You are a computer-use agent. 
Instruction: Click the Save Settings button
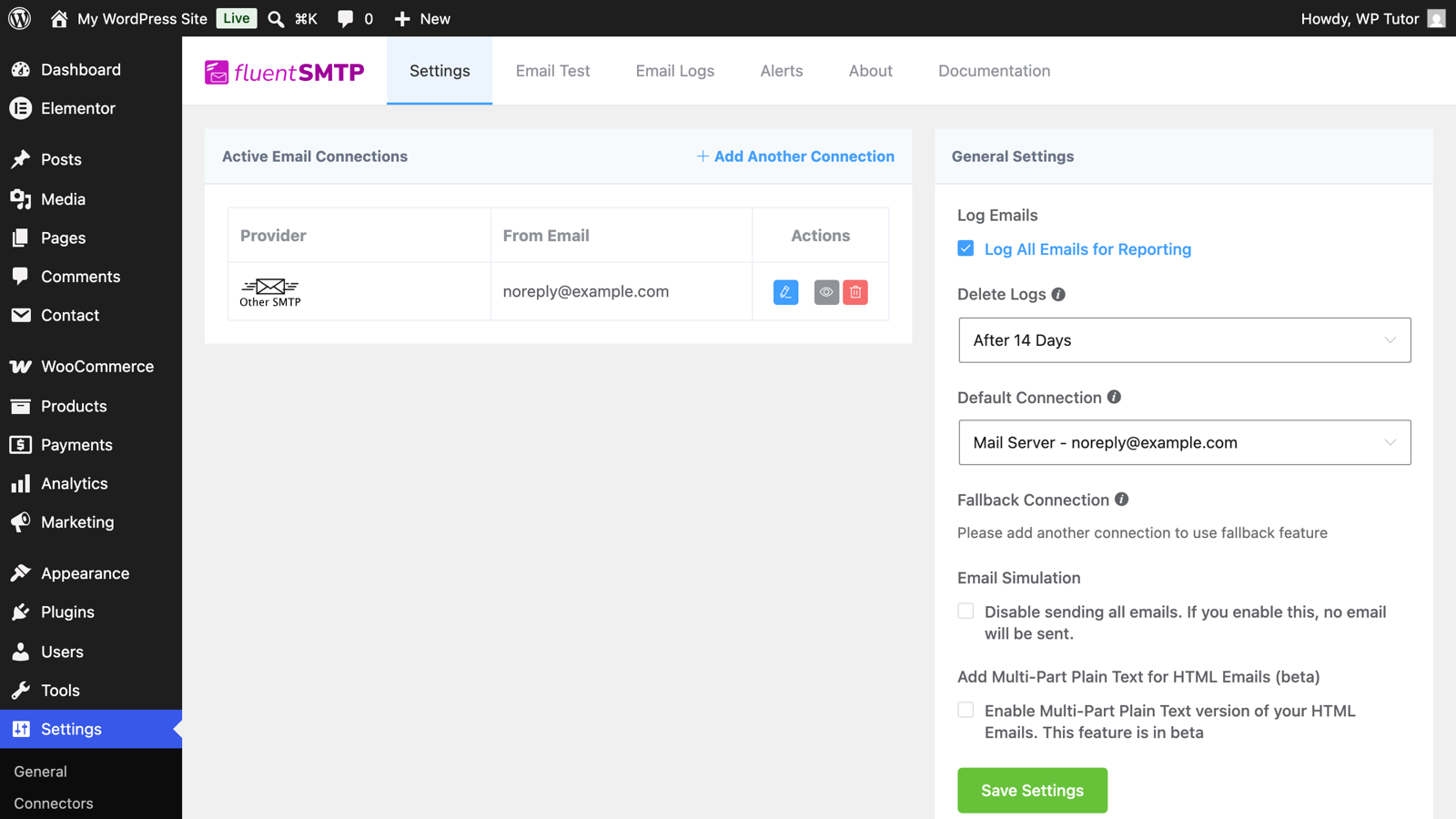coord(1032,790)
